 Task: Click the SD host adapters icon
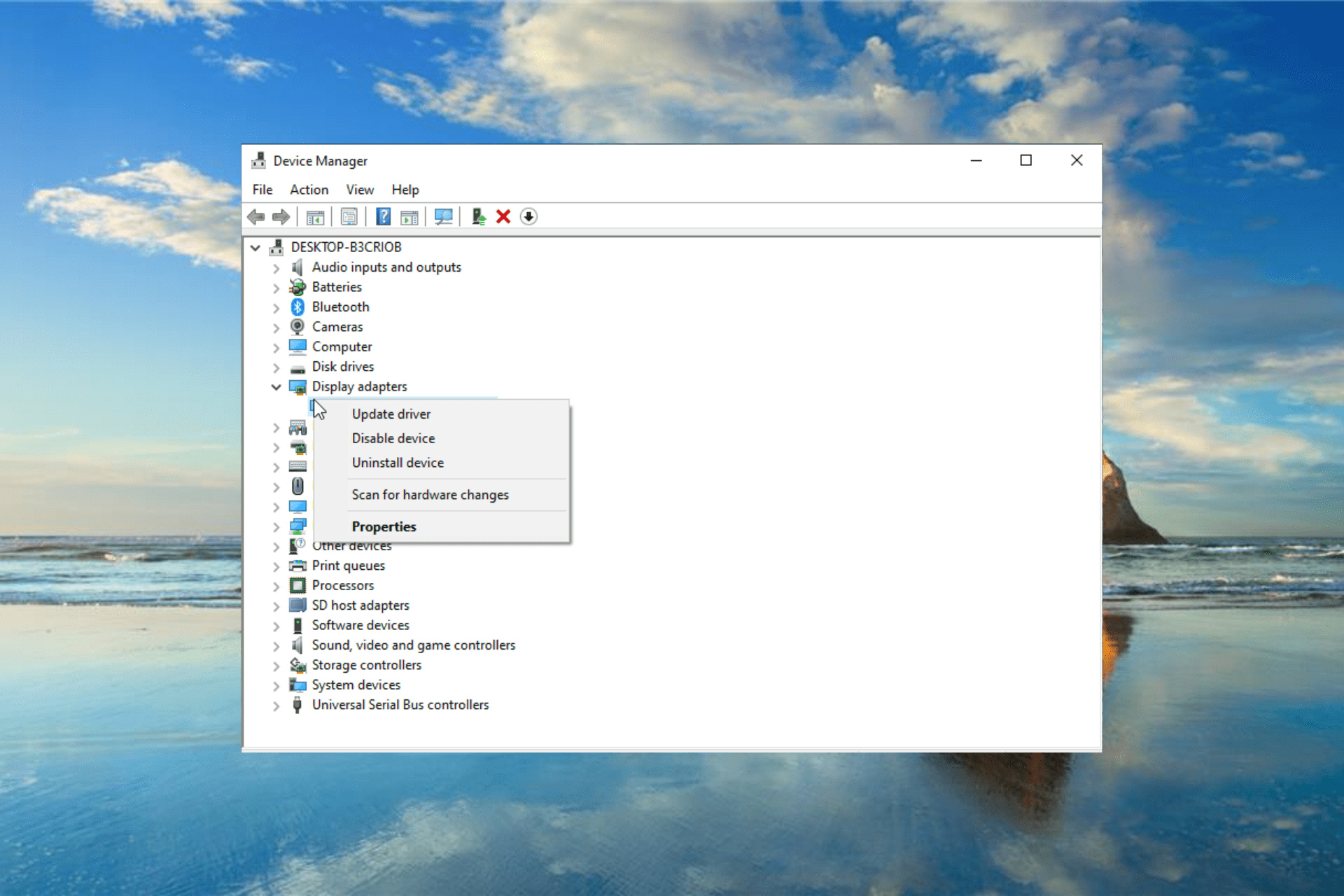click(297, 605)
